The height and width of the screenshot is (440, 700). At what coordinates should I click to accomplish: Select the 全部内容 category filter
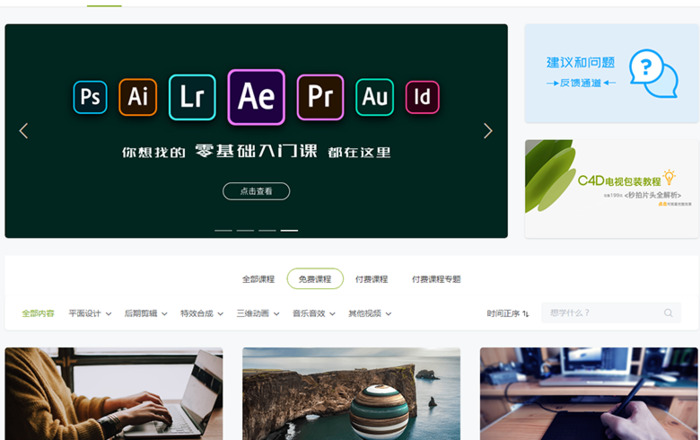[x=38, y=313]
